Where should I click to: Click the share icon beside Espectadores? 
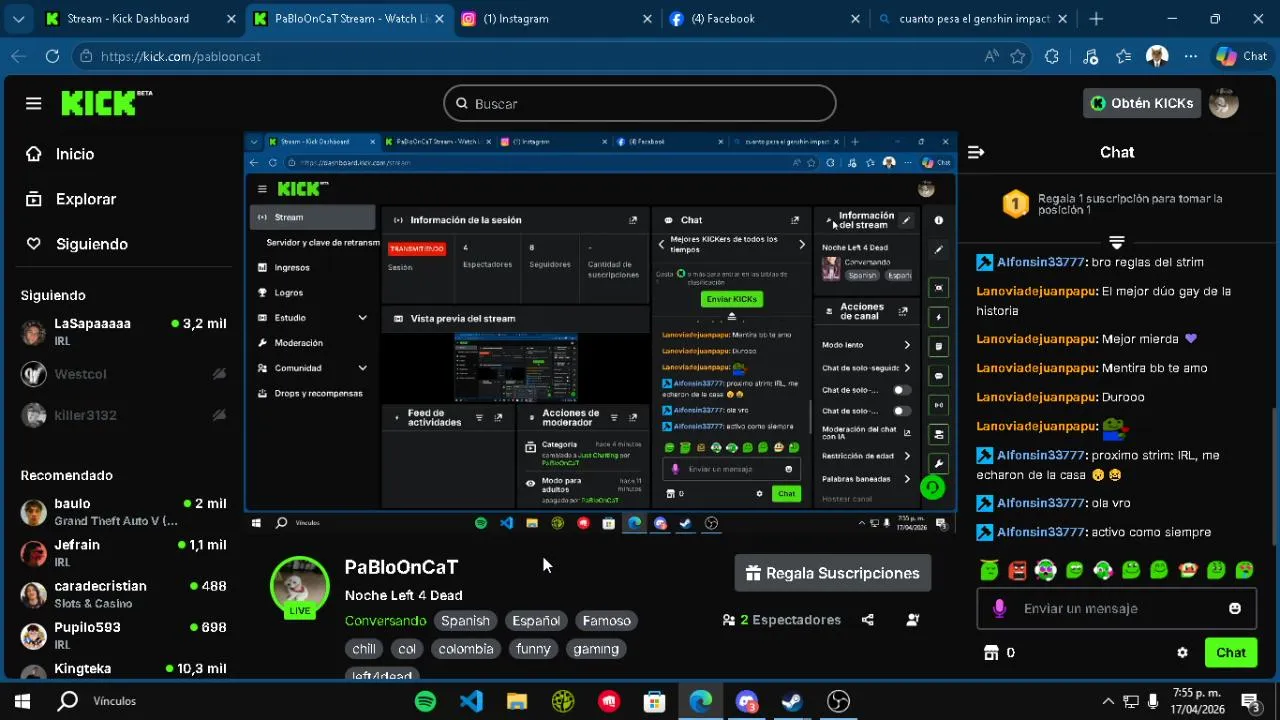click(868, 620)
